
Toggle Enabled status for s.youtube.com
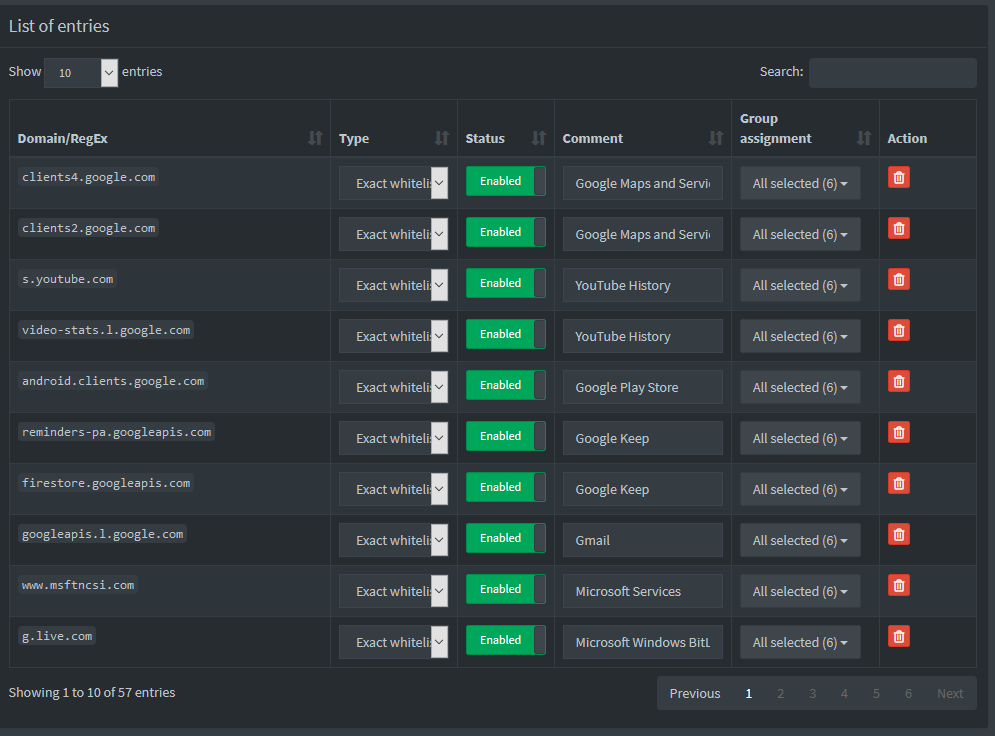pos(506,283)
